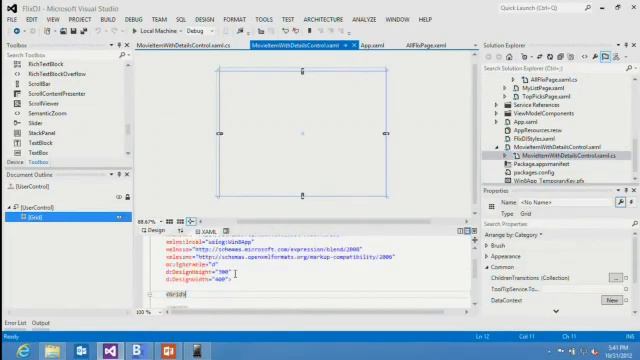Toggle the lock icon in Document Outline
The width and height of the screenshot is (640, 360).
127,197
